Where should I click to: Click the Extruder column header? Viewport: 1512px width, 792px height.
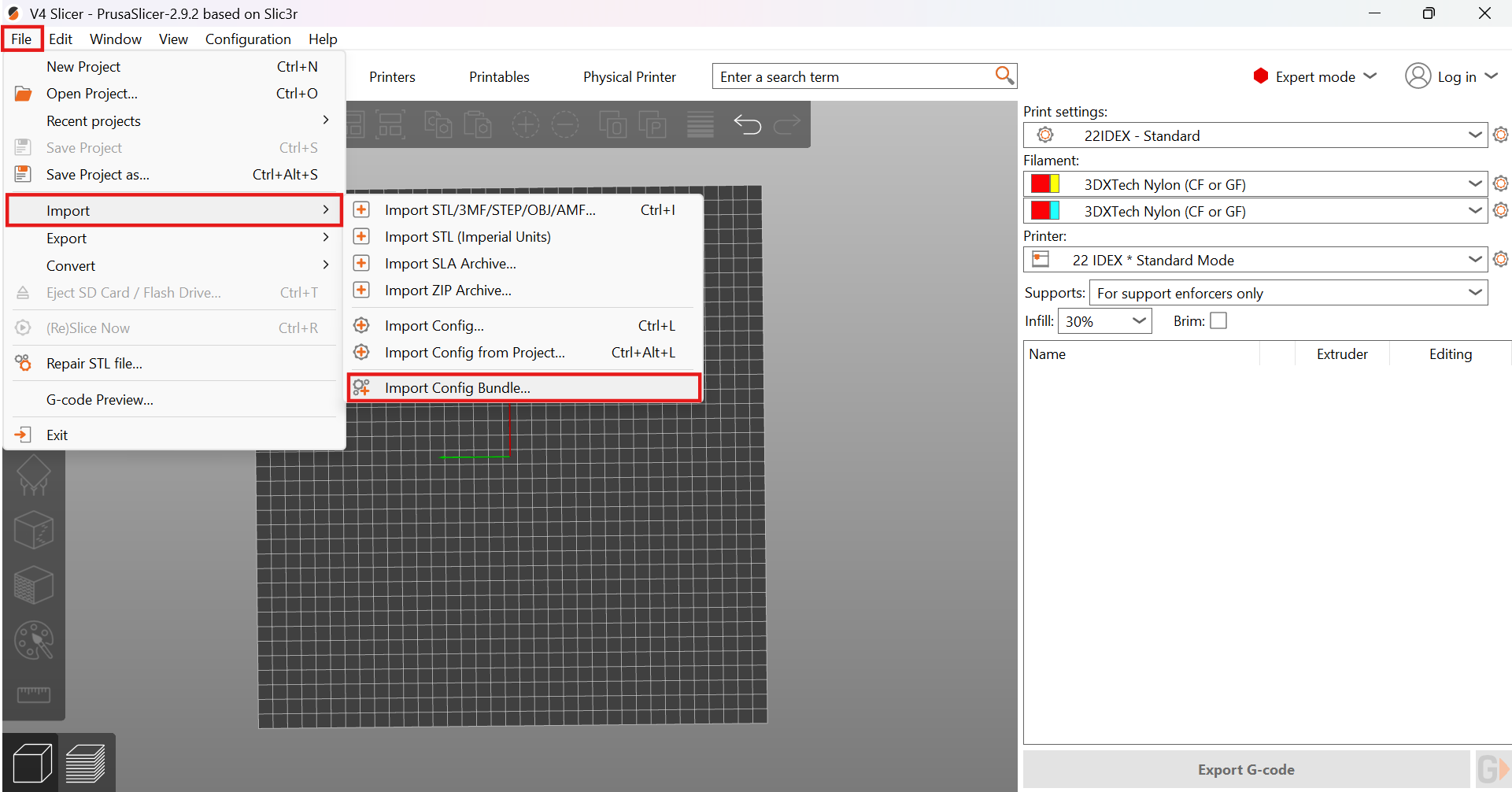(x=1342, y=353)
